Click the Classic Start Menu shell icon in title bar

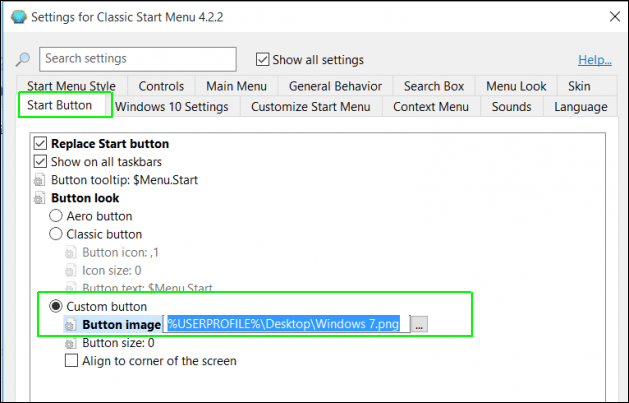click(16, 17)
